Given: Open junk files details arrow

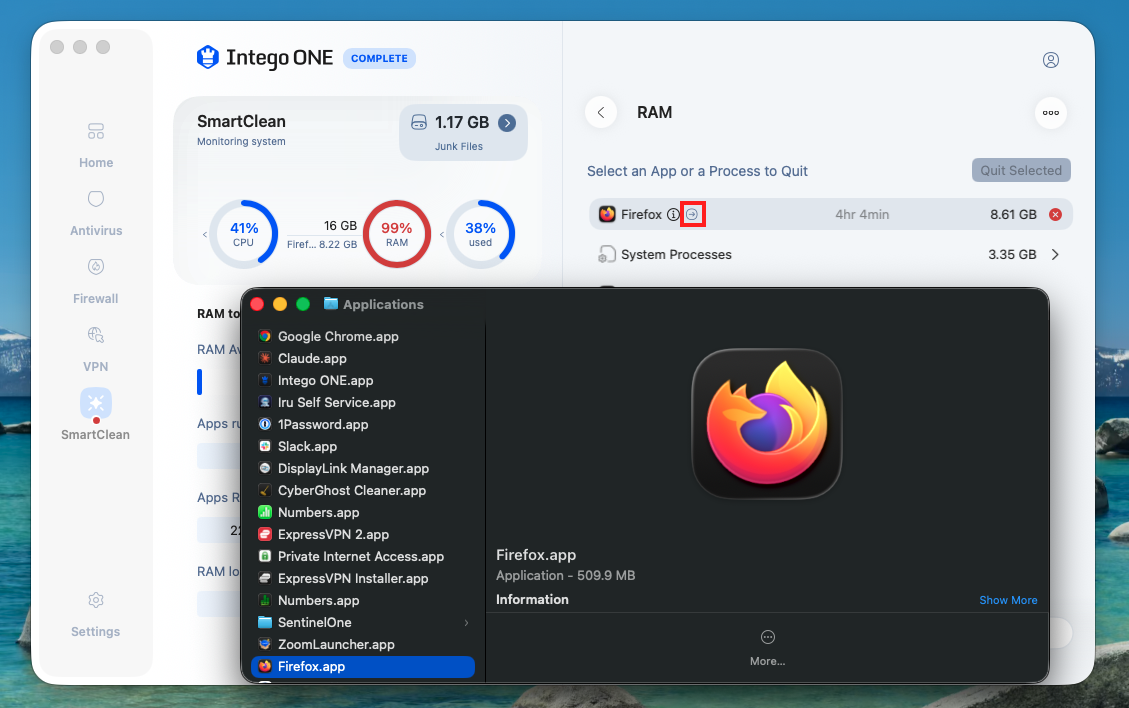Looking at the screenshot, I should (507, 122).
